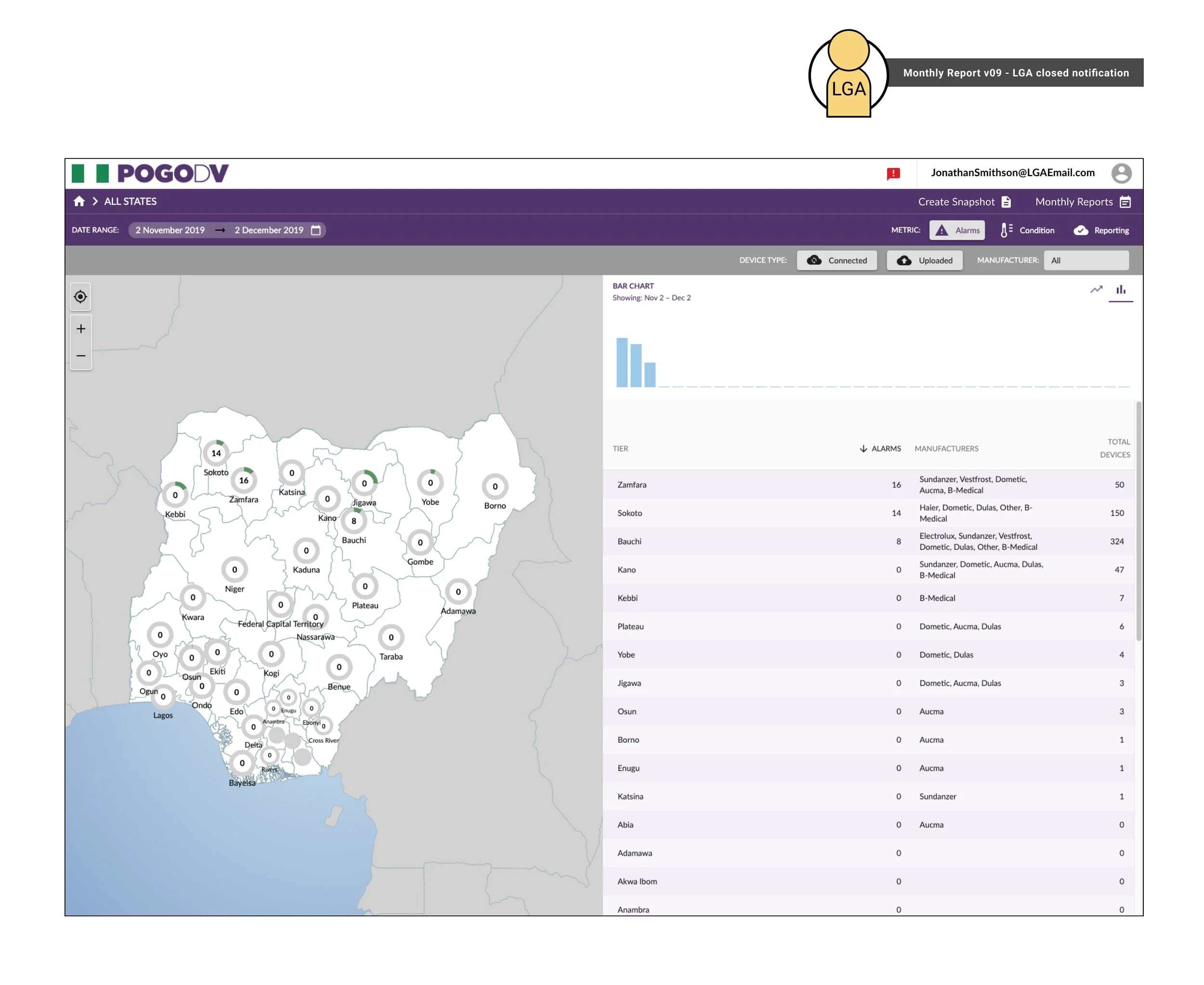The width and height of the screenshot is (1204, 985).
Task: Click the Taraba map marker
Action: [x=391, y=637]
